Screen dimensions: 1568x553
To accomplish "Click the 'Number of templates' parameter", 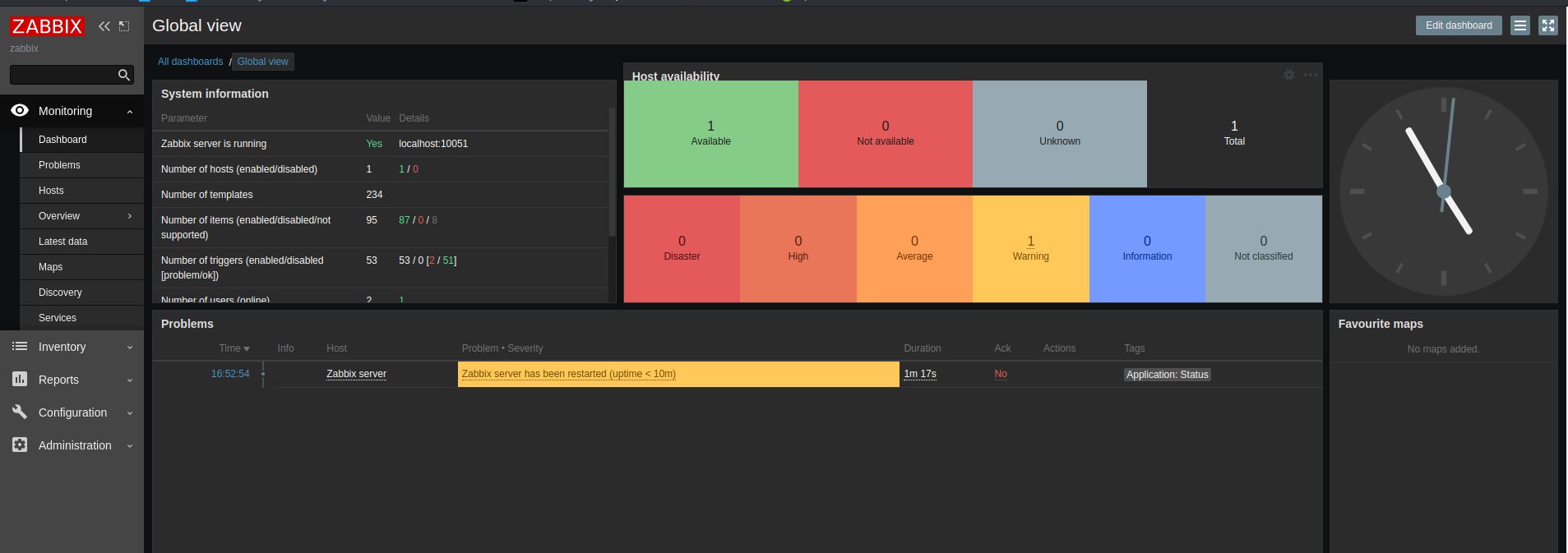I will 207,195.
